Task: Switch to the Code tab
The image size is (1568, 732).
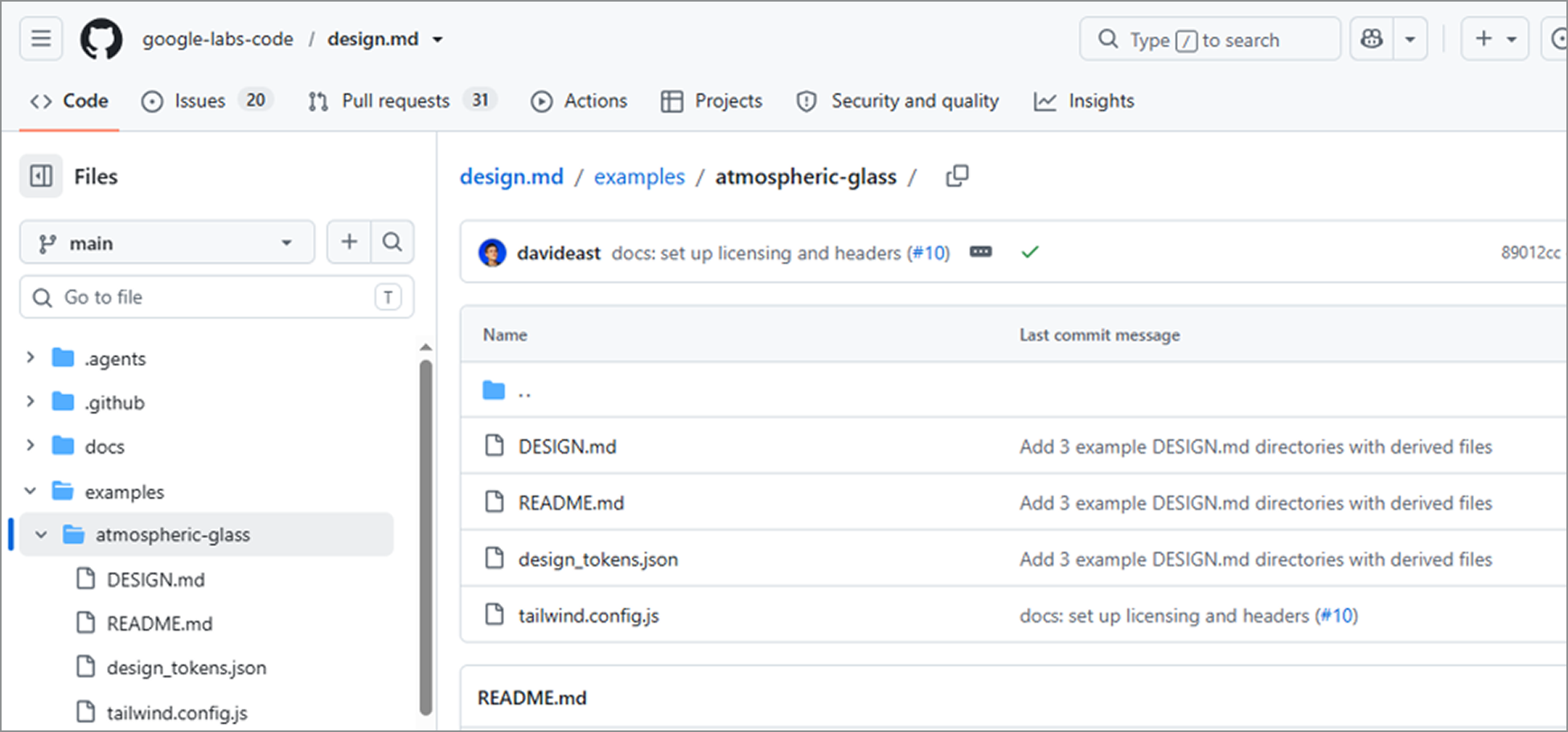Action: [x=69, y=101]
